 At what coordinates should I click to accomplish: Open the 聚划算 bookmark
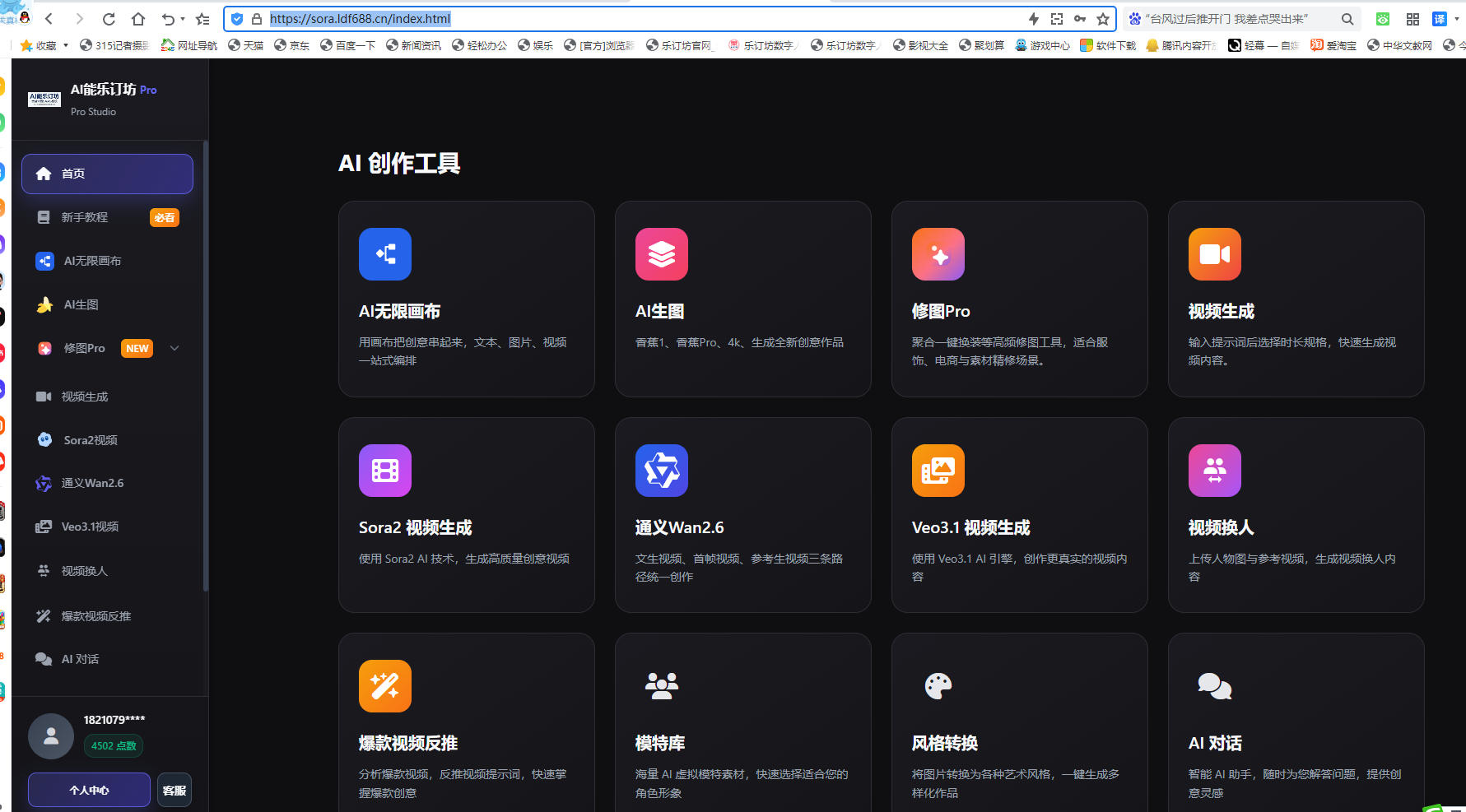[x=981, y=45]
